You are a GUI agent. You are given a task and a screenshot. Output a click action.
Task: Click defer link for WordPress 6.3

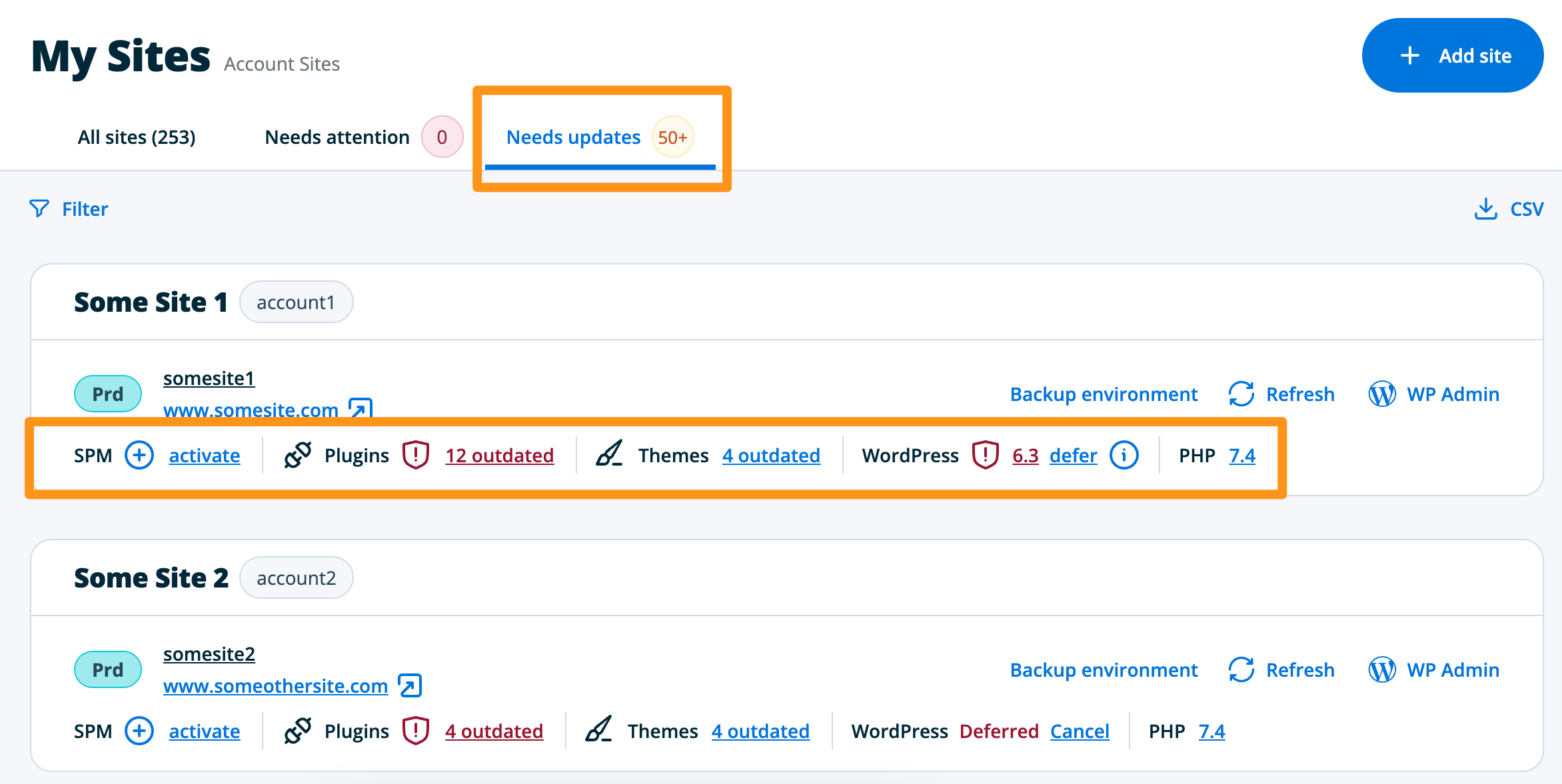click(1073, 456)
